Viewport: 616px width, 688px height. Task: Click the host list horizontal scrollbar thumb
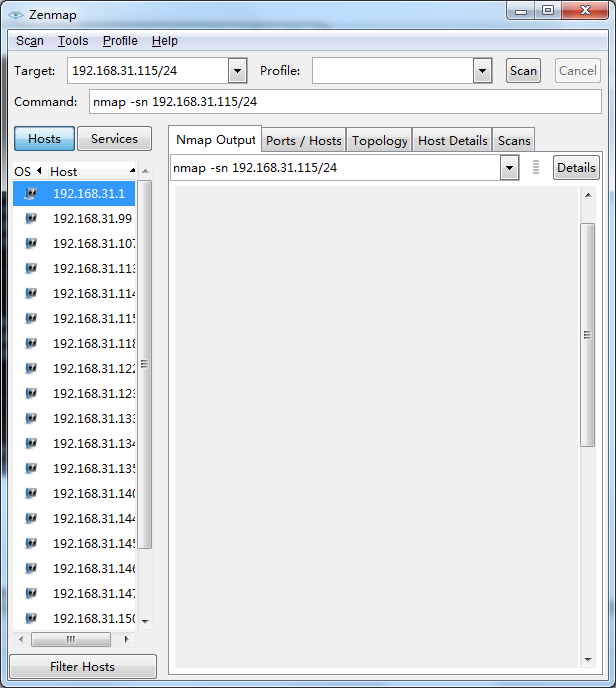click(71, 639)
